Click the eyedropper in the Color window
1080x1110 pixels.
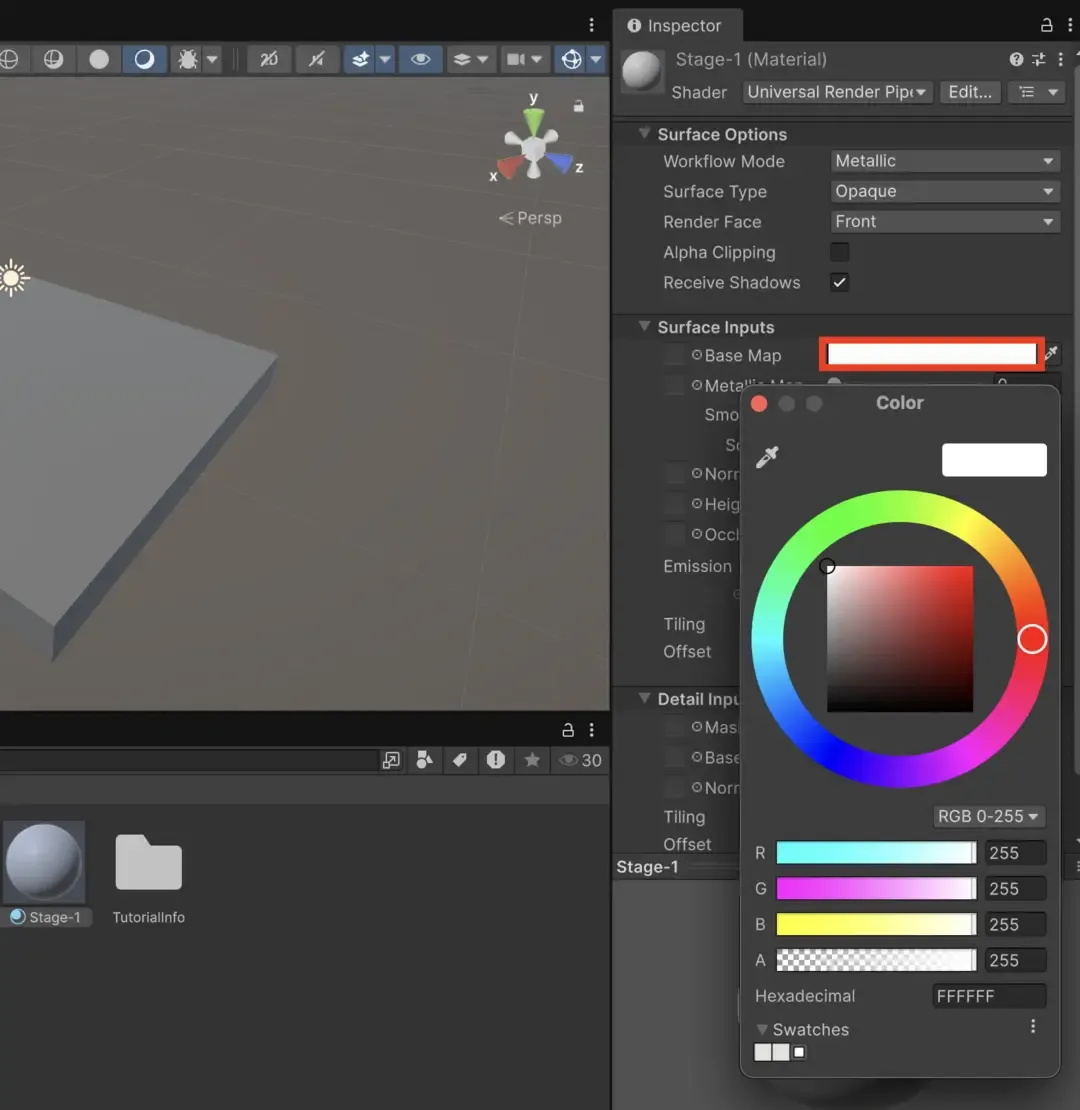tap(767, 458)
